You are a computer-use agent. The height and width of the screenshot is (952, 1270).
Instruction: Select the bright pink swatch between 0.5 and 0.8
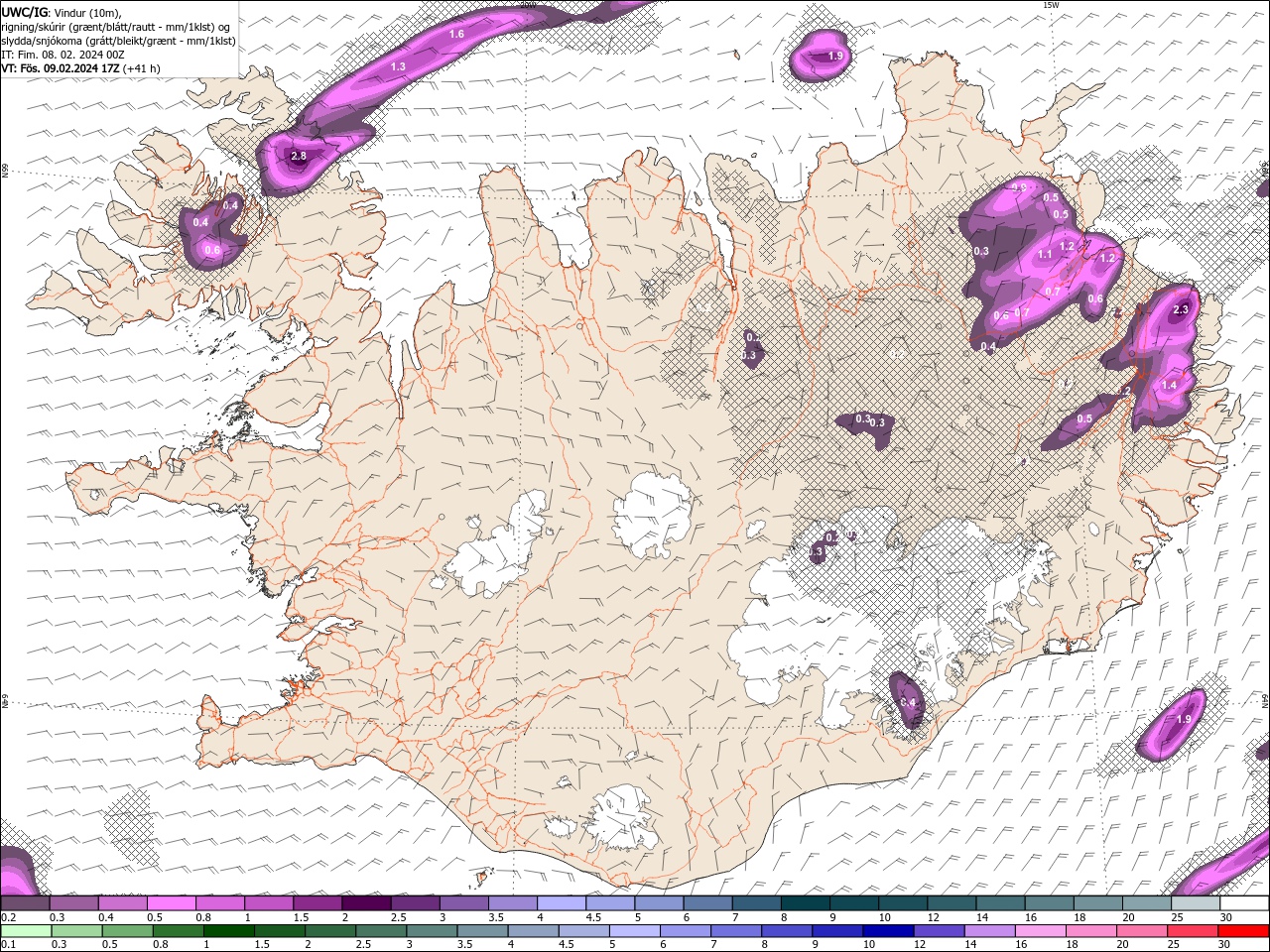pyautogui.click(x=171, y=903)
